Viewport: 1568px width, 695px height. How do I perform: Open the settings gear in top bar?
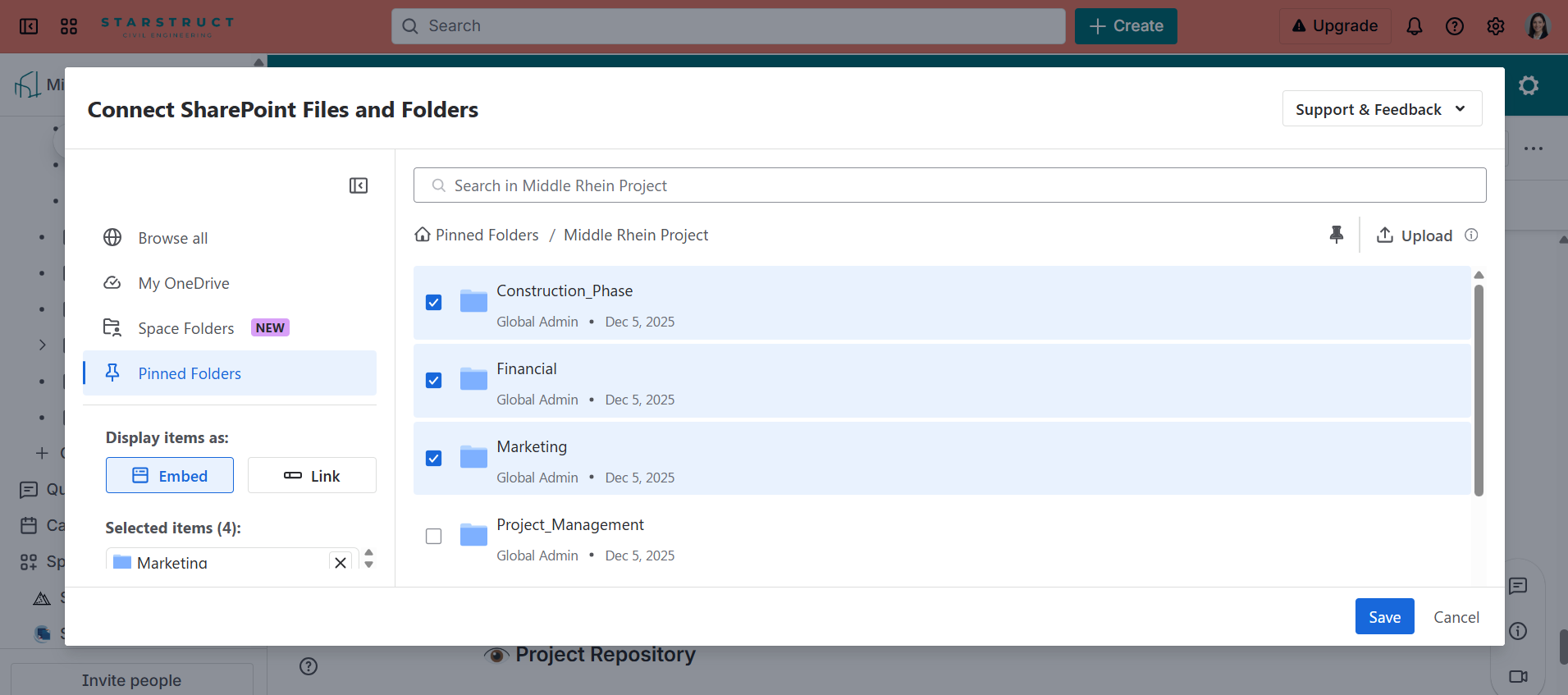[1495, 26]
